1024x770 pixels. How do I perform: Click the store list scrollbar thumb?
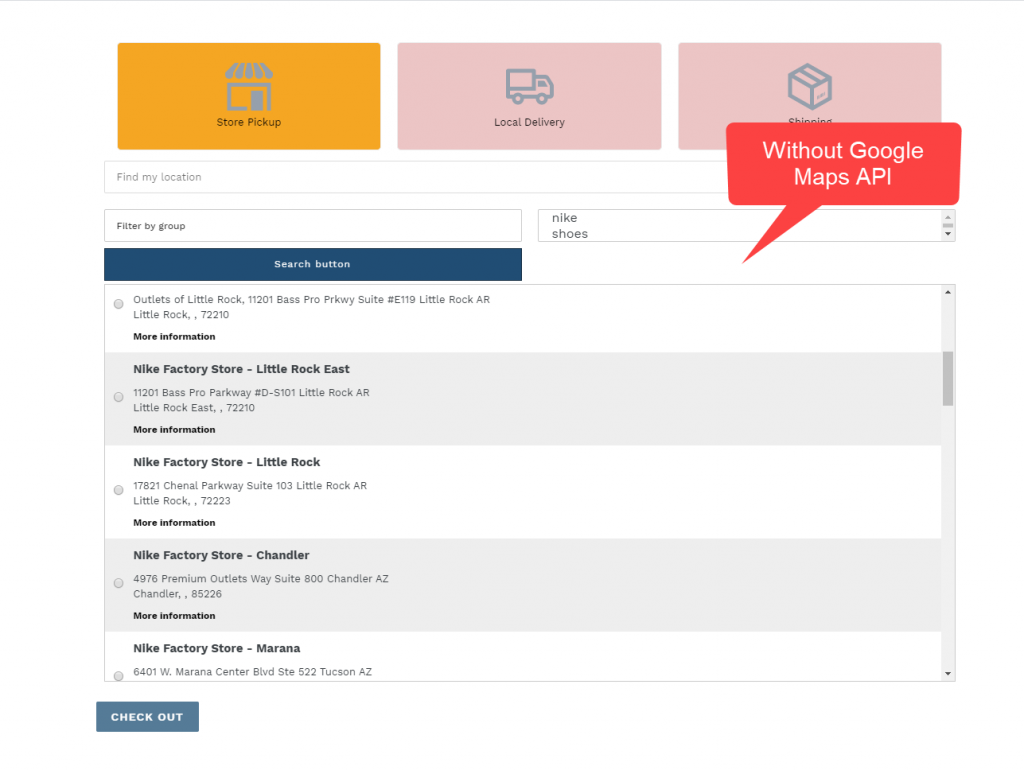[x=948, y=378]
